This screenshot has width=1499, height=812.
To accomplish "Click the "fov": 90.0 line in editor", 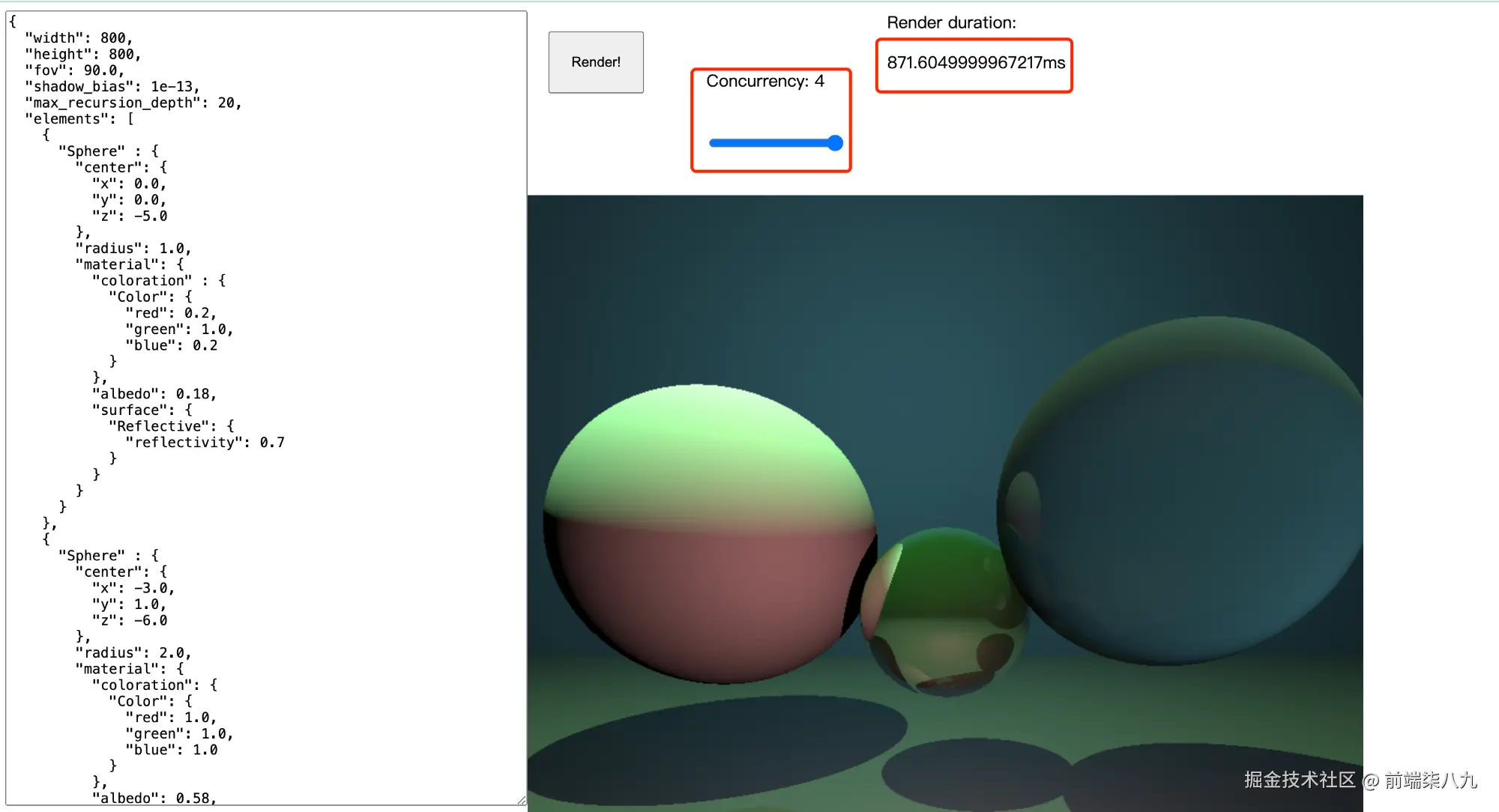I will pyautogui.click(x=75, y=70).
